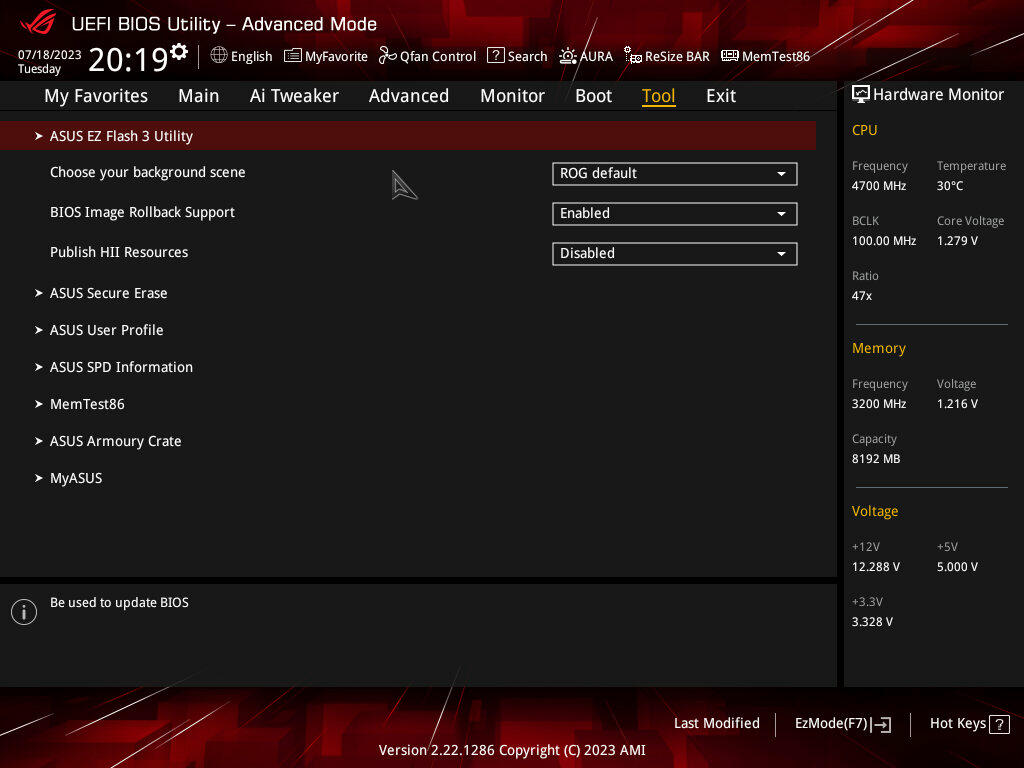Viewport: 1024px width, 768px height.
Task: Click CPU Ratio value 47x
Action: [x=862, y=296]
